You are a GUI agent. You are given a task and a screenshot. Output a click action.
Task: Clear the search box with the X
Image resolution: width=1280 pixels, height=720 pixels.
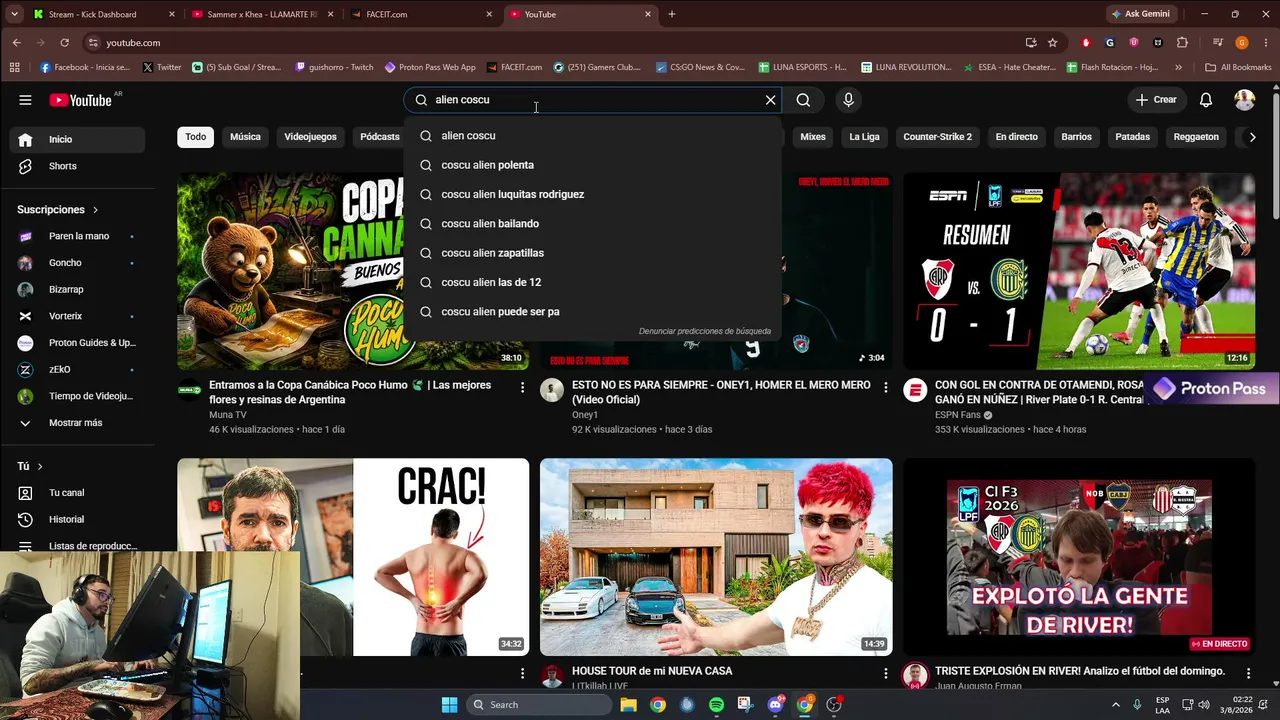tap(770, 100)
